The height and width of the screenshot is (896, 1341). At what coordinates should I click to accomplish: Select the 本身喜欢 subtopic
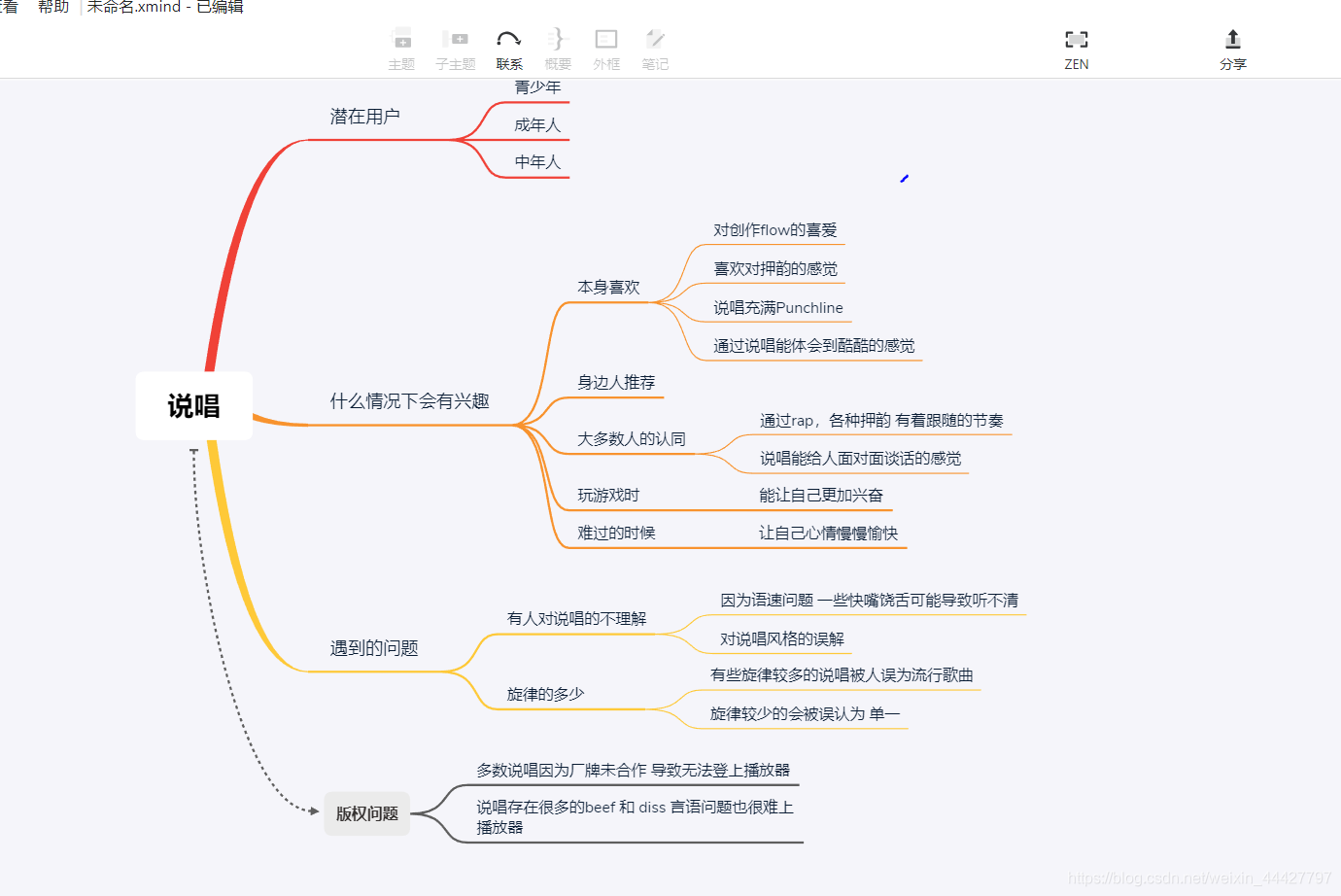coord(608,288)
